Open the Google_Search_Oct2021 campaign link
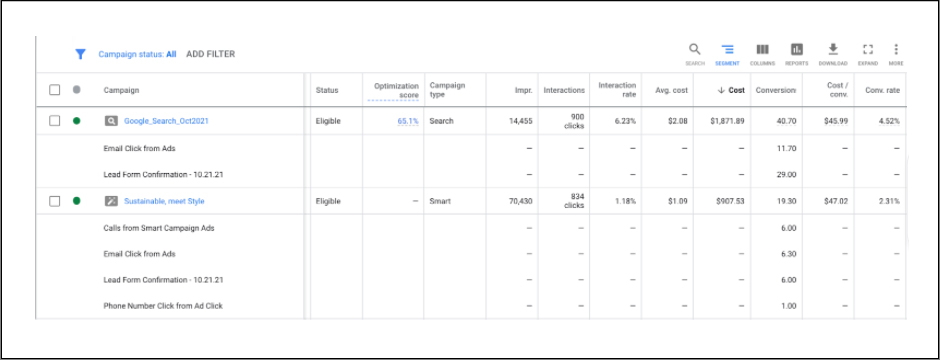Viewport: 940px width, 360px height. point(166,121)
